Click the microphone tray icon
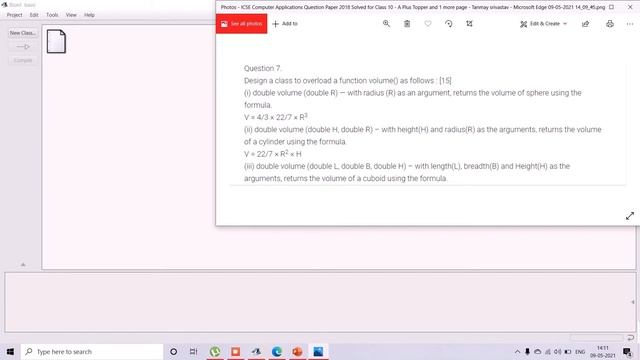 [x=527, y=351]
